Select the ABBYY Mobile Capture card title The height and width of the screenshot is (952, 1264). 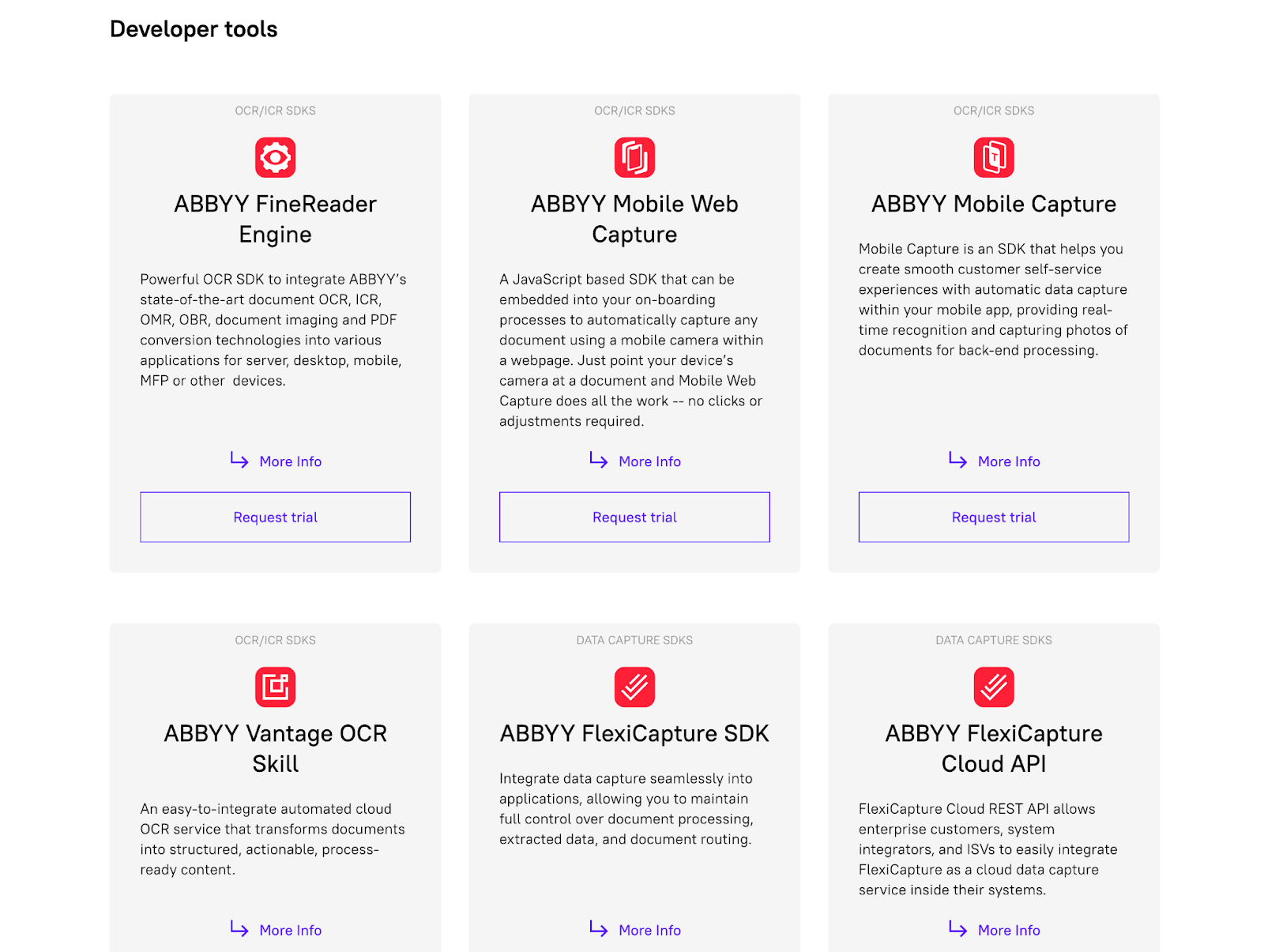coord(994,204)
